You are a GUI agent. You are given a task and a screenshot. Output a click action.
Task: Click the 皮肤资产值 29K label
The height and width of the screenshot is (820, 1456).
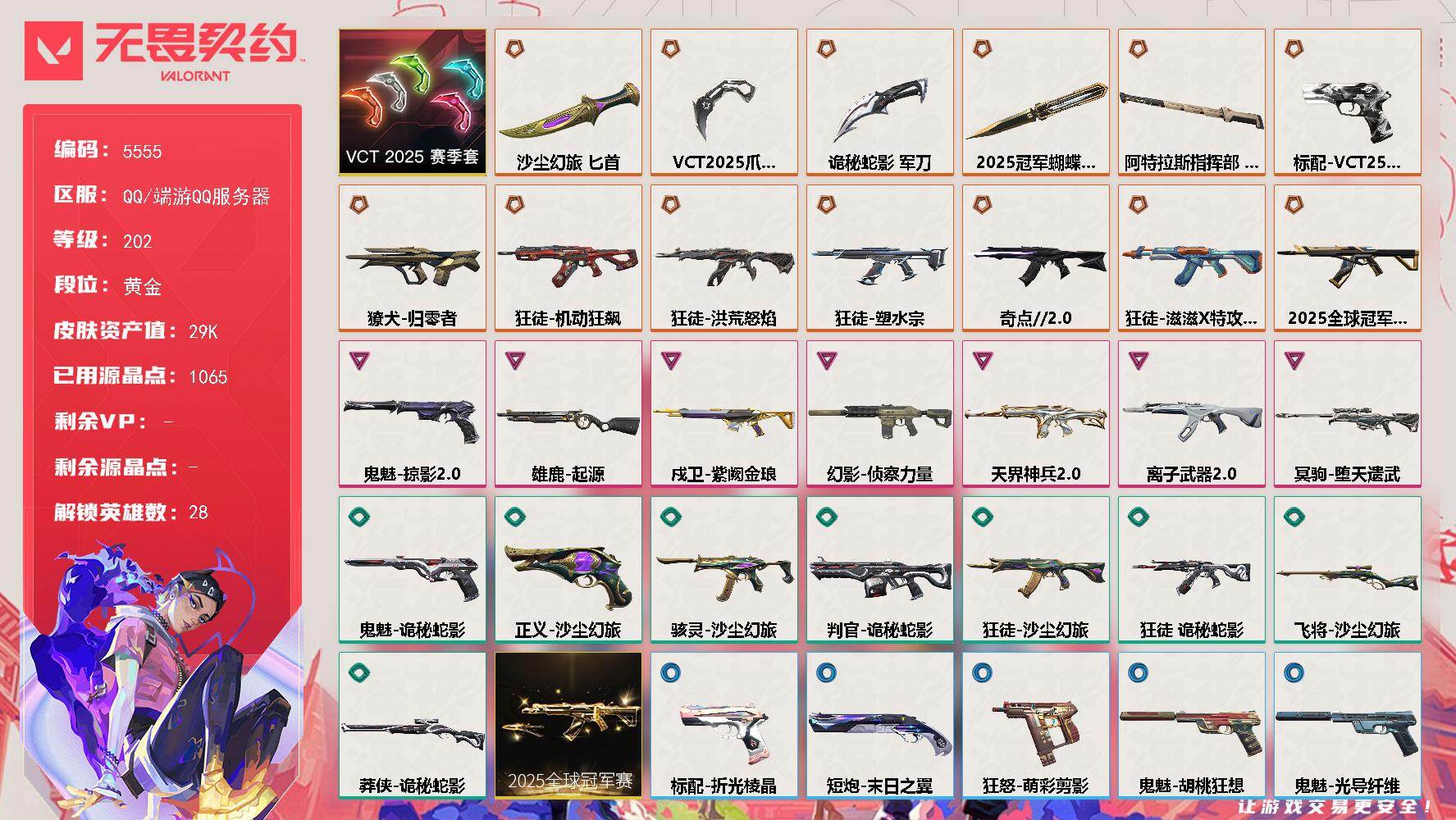pyautogui.click(x=135, y=330)
